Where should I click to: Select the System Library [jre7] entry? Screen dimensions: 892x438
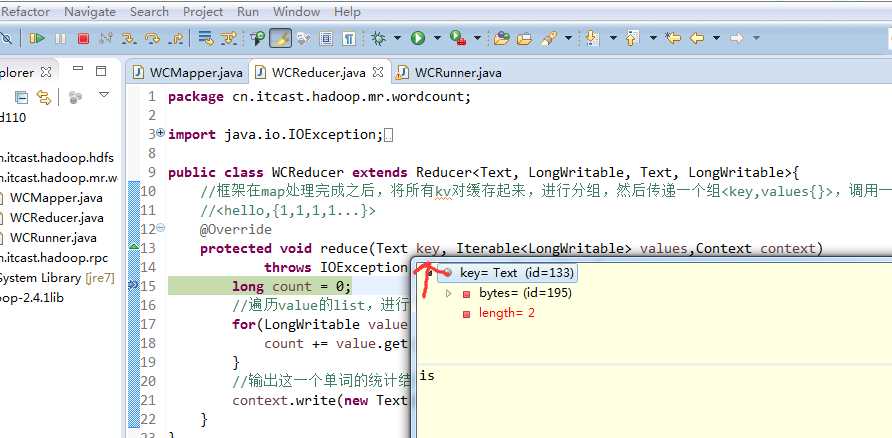57,278
